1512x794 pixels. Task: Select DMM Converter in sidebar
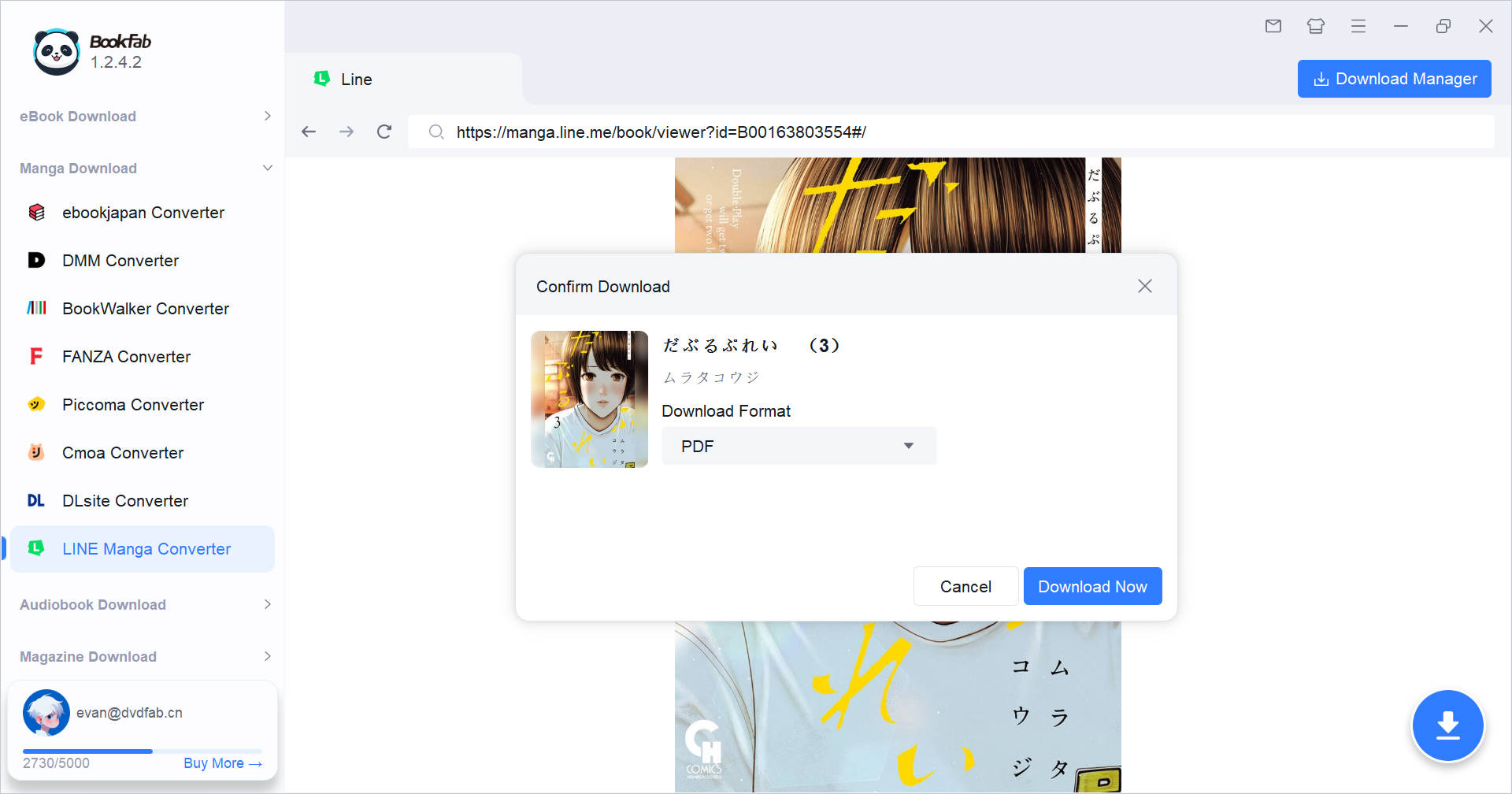click(143, 261)
